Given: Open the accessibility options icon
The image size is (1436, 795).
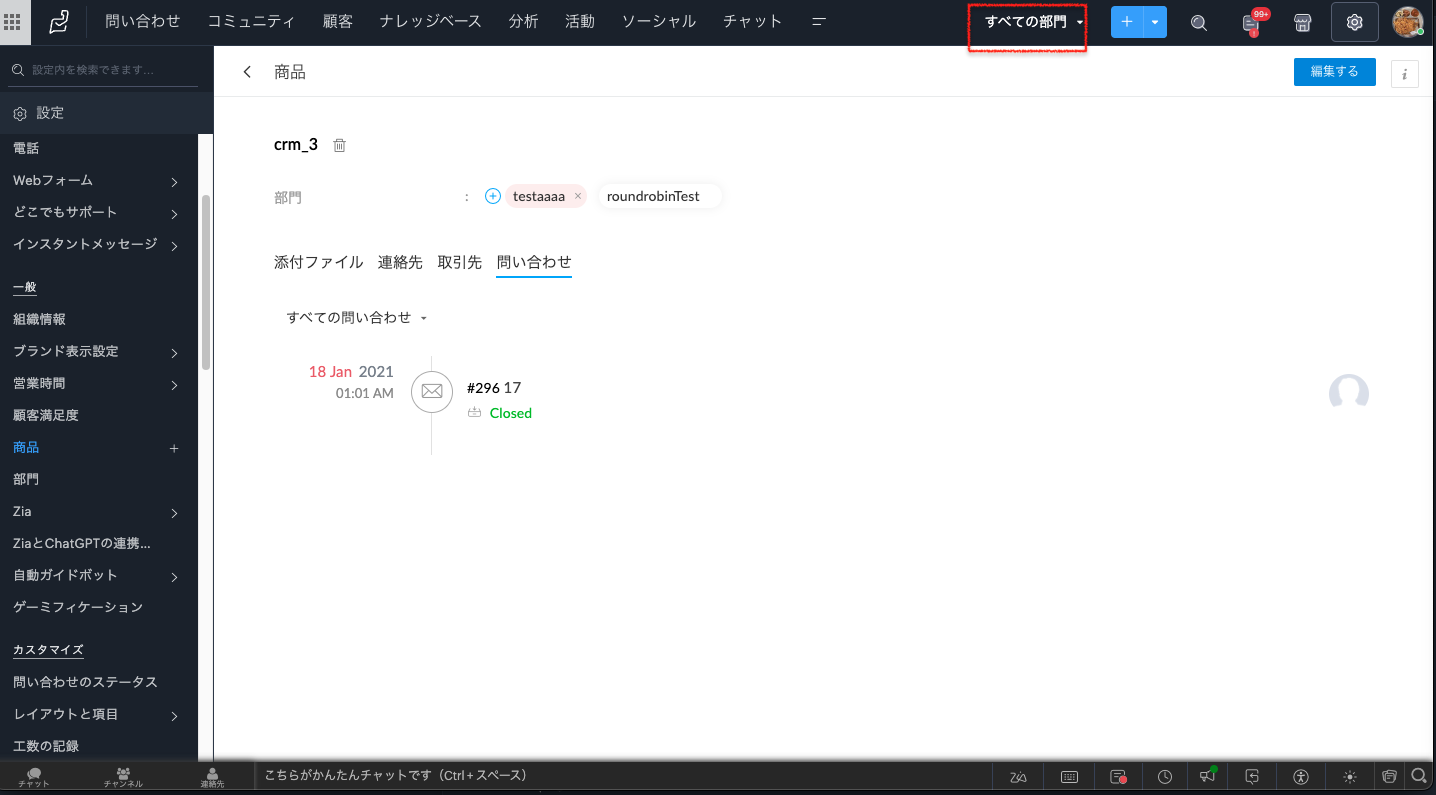Looking at the screenshot, I should 1300,776.
